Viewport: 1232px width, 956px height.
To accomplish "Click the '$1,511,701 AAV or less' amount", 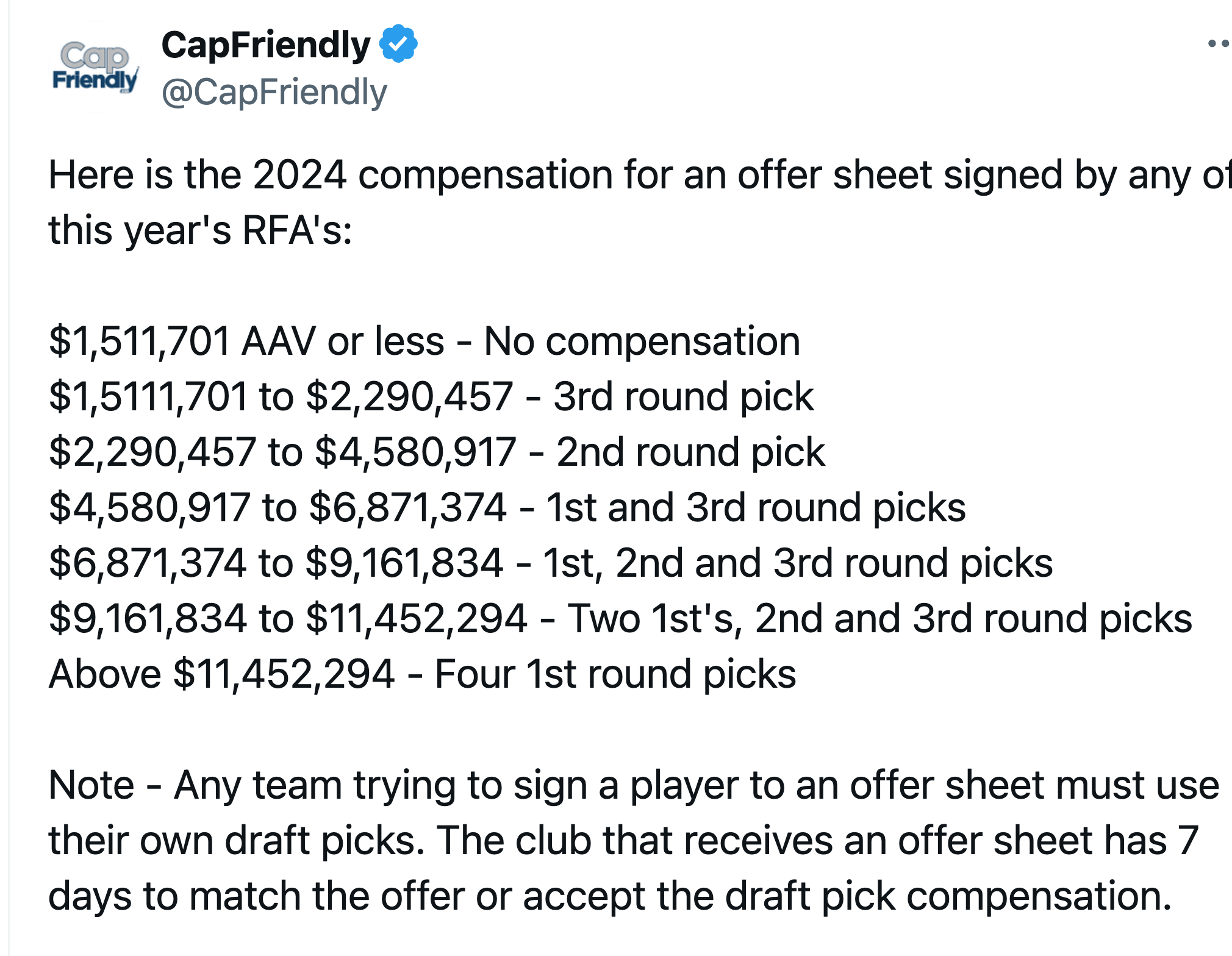I will (246, 341).
